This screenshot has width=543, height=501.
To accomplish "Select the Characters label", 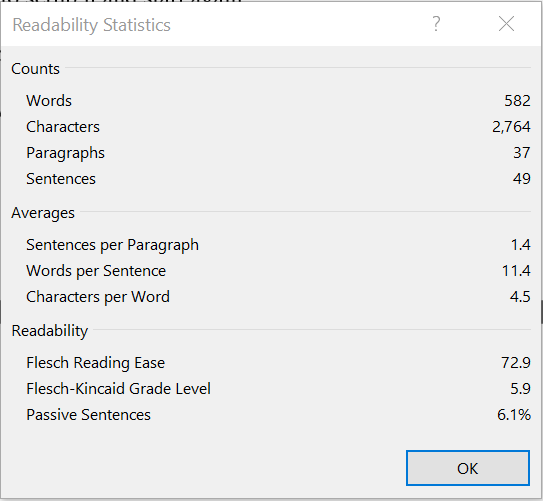I will pyautogui.click(x=63, y=127).
